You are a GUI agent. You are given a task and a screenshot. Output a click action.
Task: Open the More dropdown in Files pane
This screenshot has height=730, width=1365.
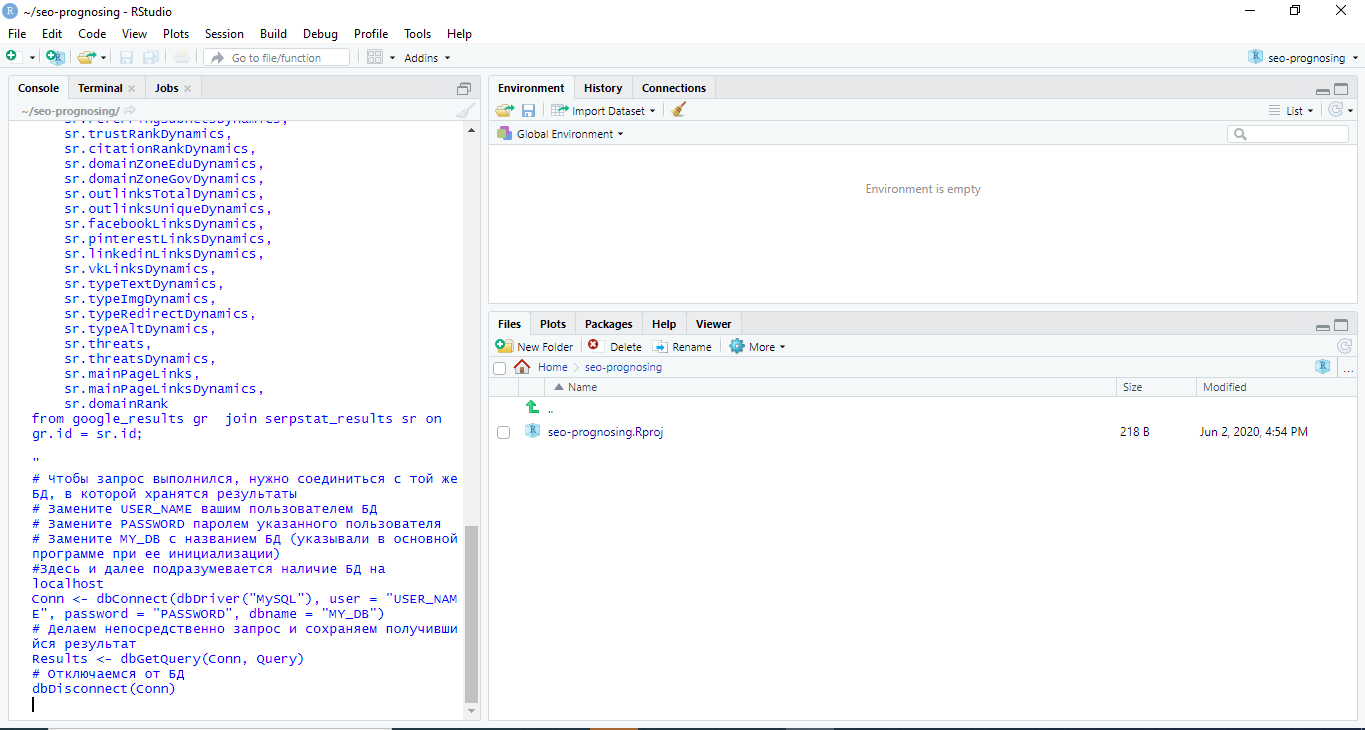[756, 346]
